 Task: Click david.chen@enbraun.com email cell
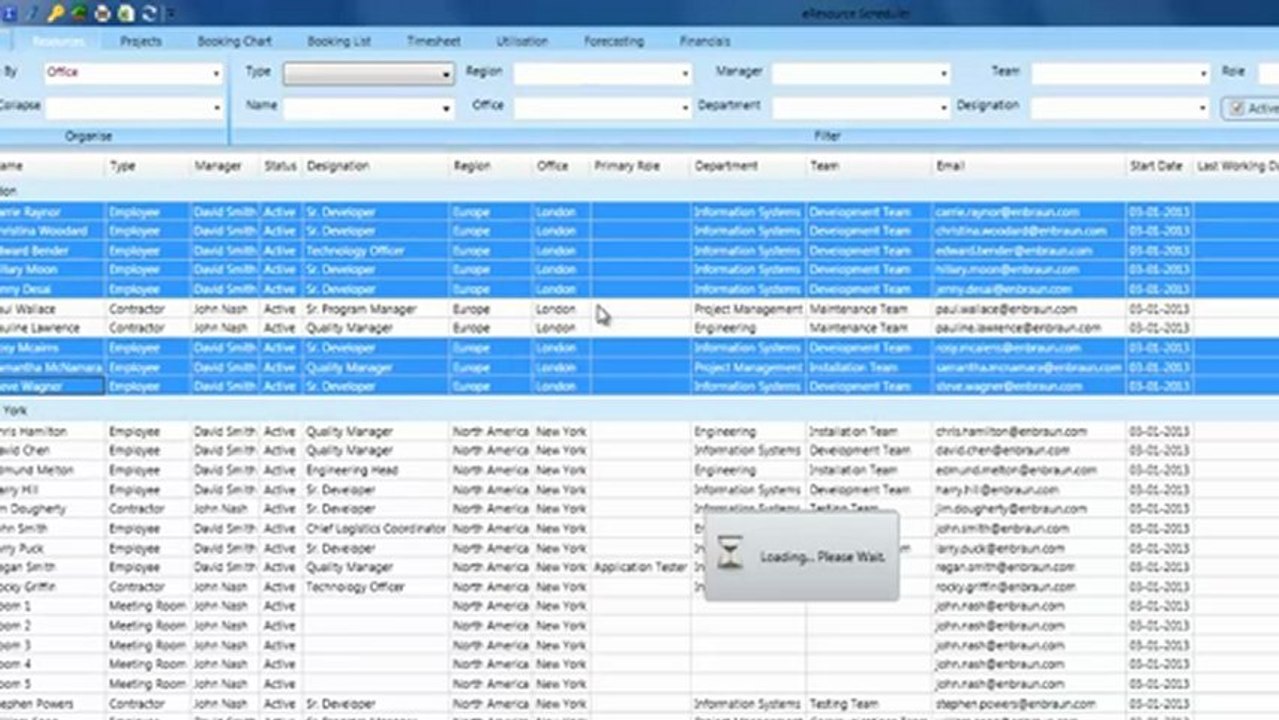[x=1029, y=451]
